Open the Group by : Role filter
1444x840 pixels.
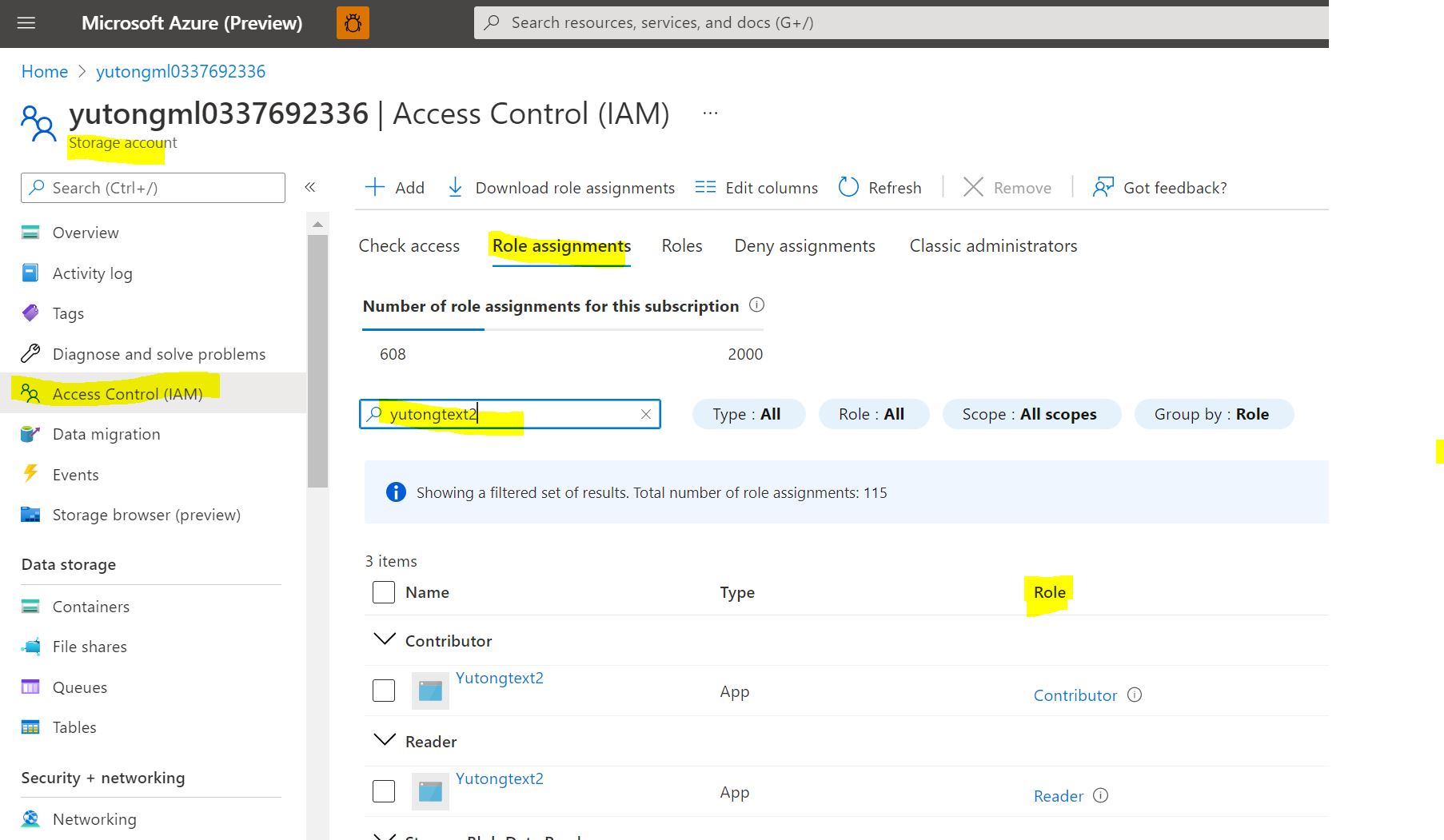pos(1213,414)
